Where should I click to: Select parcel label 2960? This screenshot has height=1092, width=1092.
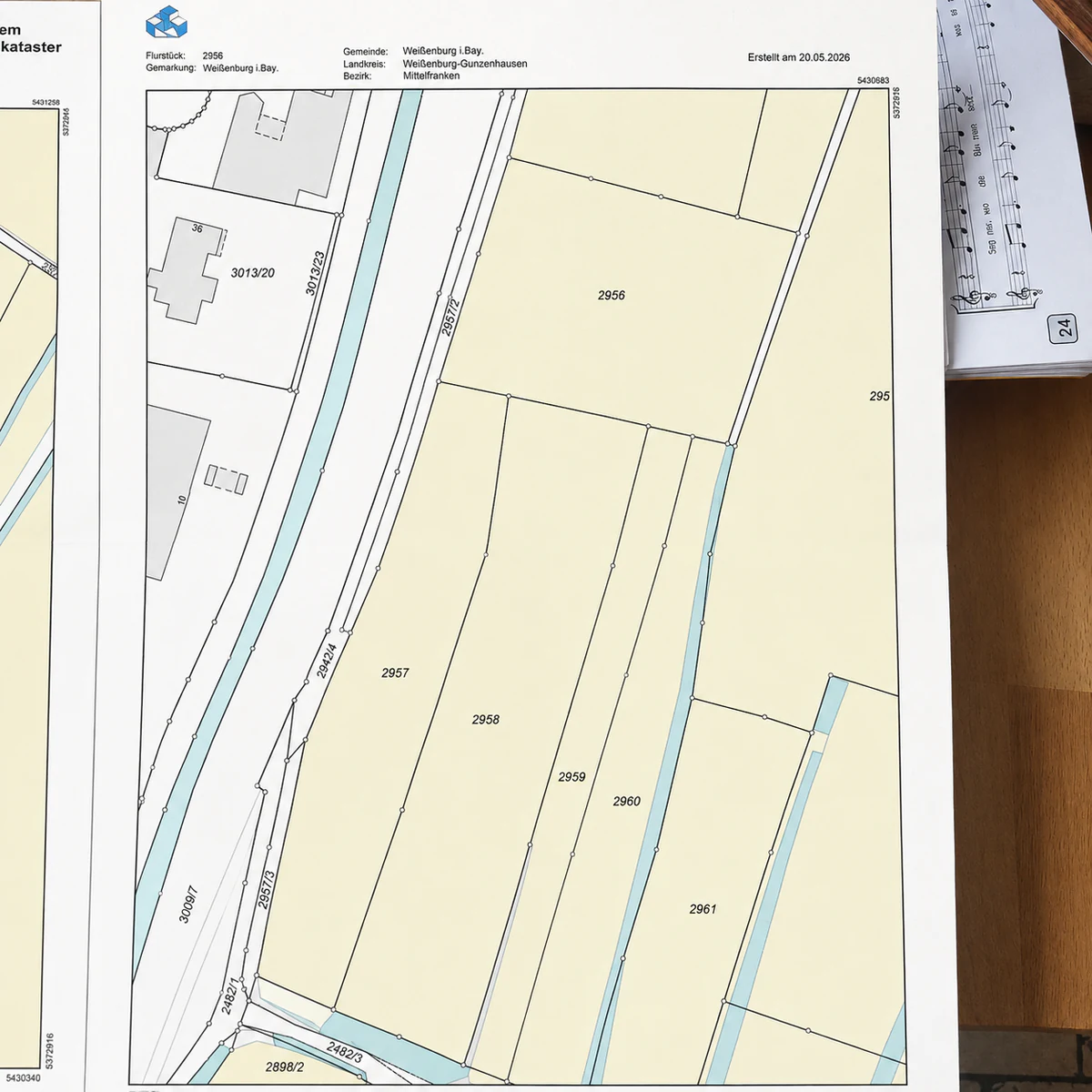(x=626, y=801)
